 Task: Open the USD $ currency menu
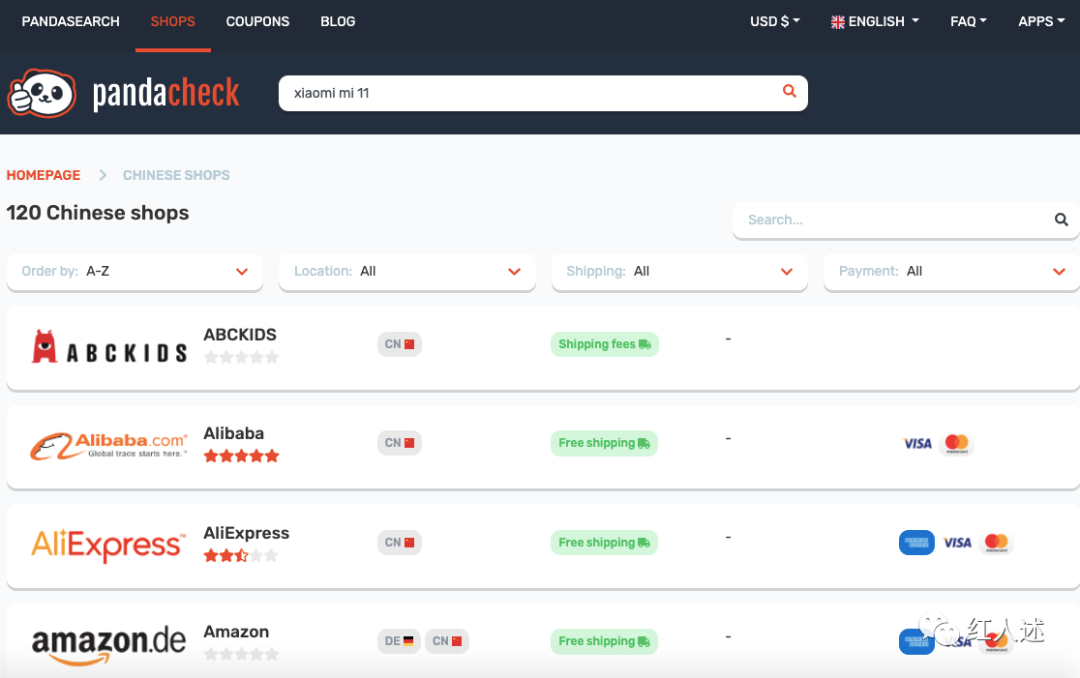pos(775,21)
